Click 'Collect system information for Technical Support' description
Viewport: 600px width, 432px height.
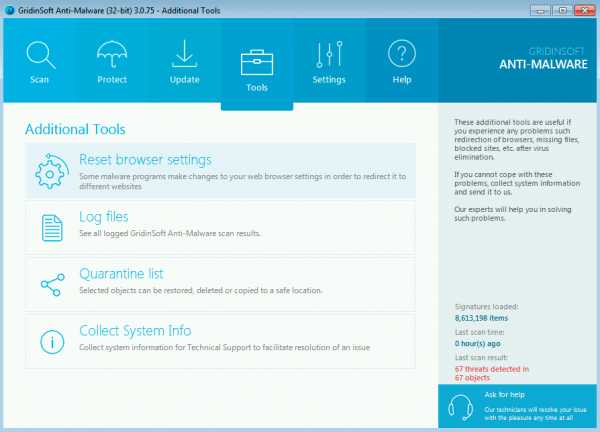pos(225,347)
